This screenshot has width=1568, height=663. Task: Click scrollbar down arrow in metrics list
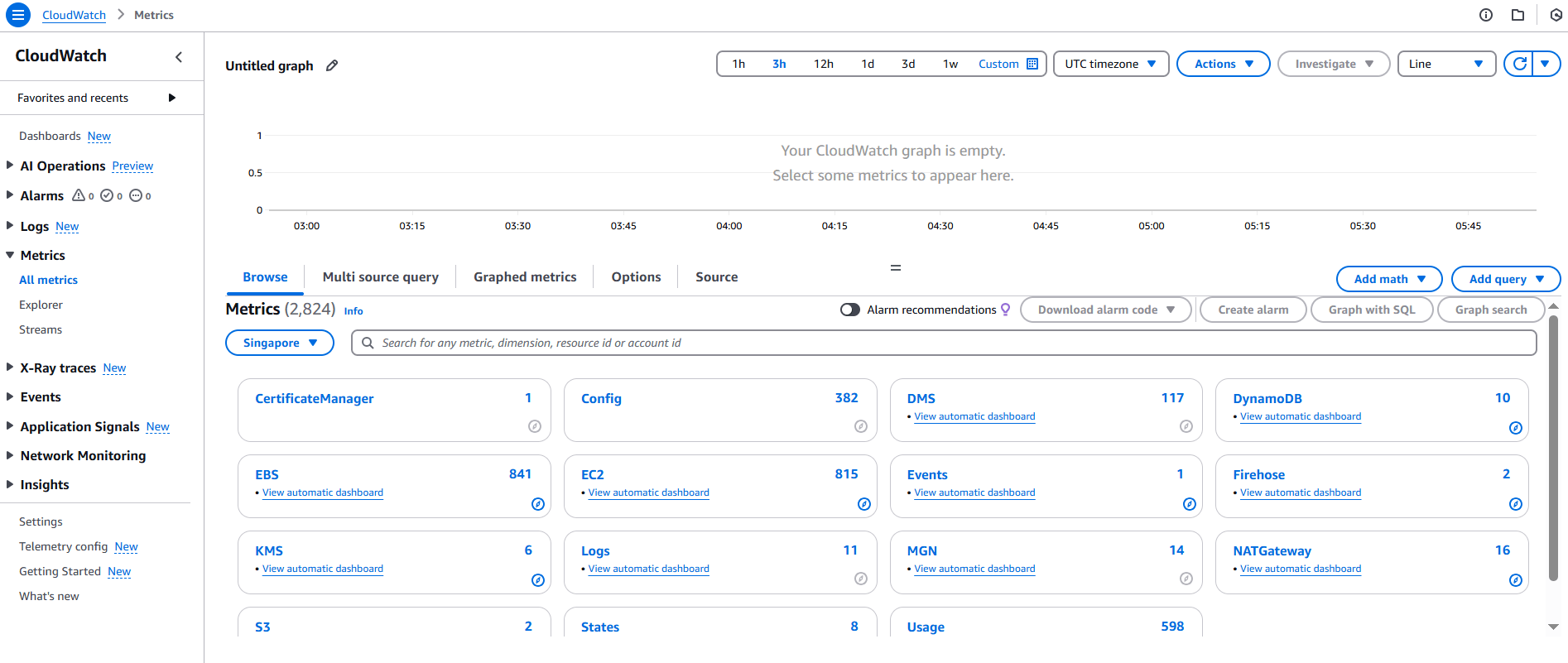(x=1553, y=627)
